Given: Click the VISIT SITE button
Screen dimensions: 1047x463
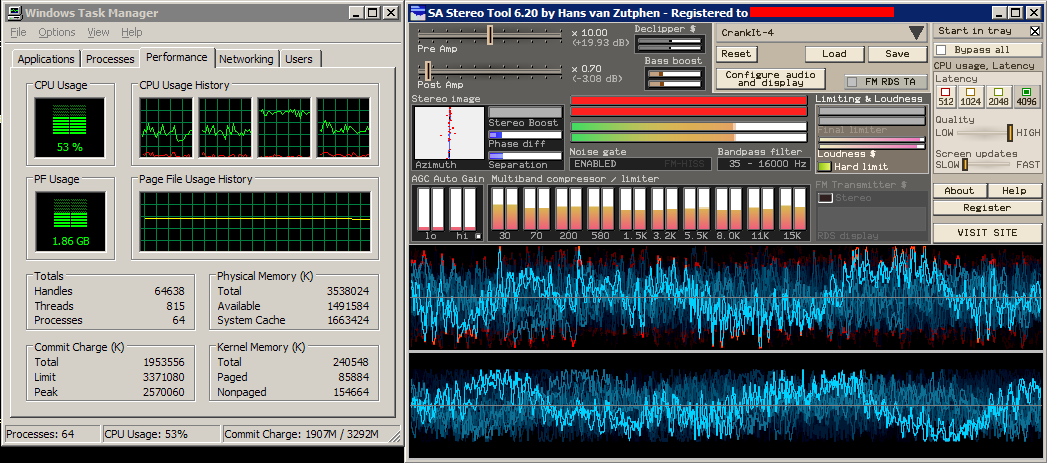Looking at the screenshot, I should coord(987,233).
